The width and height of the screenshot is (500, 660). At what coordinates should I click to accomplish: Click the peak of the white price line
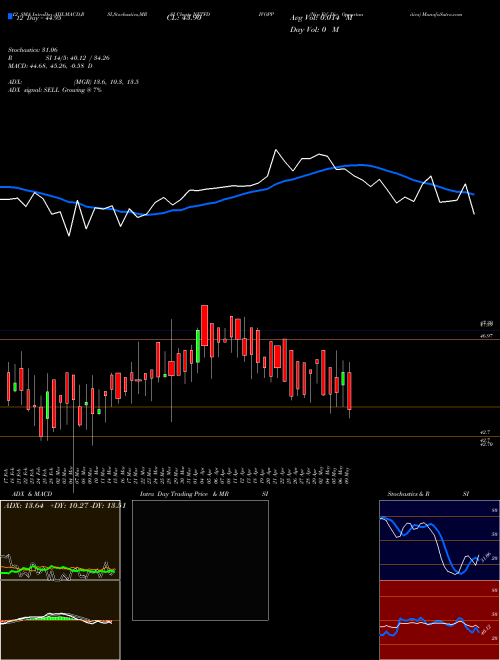click(x=276, y=150)
